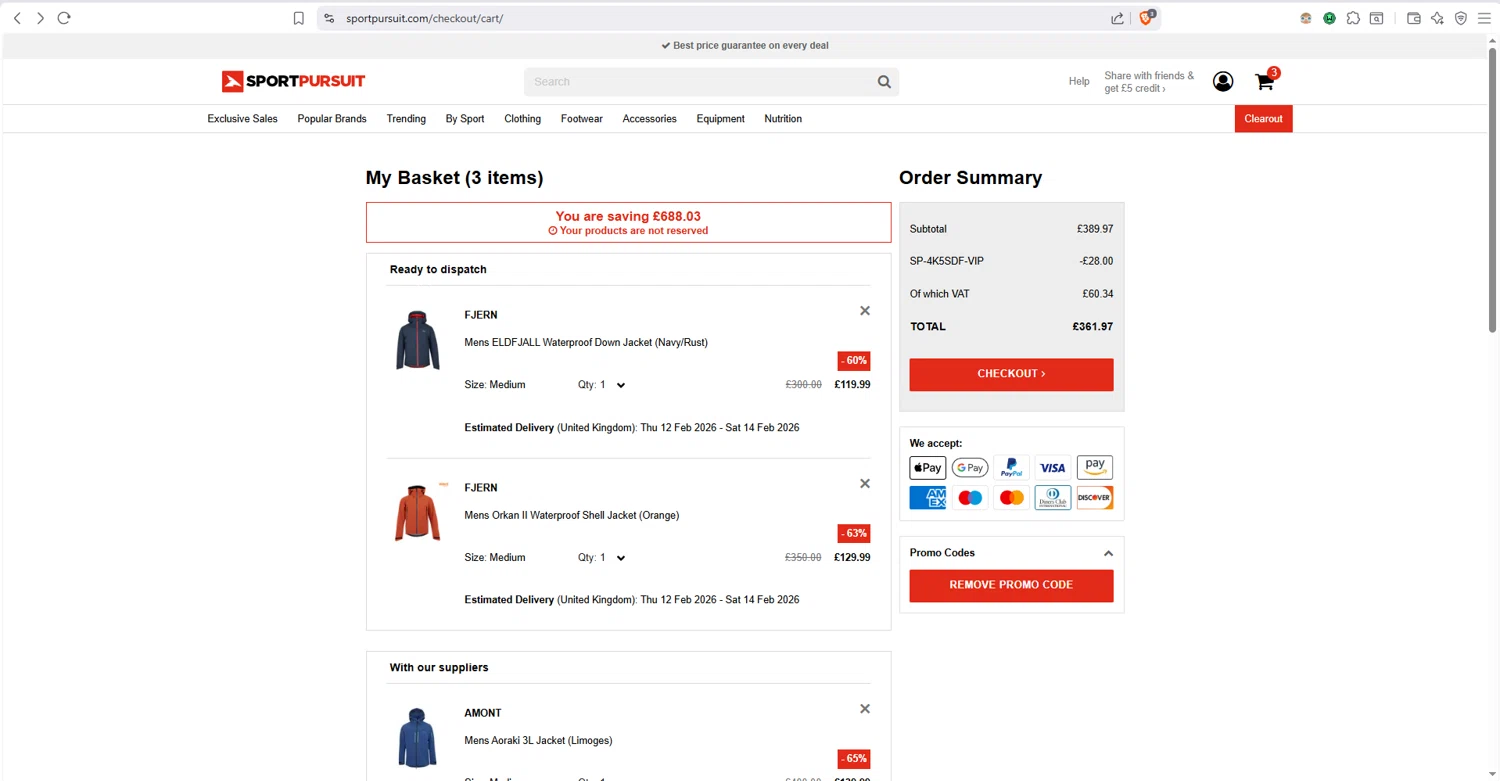This screenshot has width=1500, height=781.
Task: Remove Aoraki 3L Jacket from basket
Action: (x=865, y=709)
